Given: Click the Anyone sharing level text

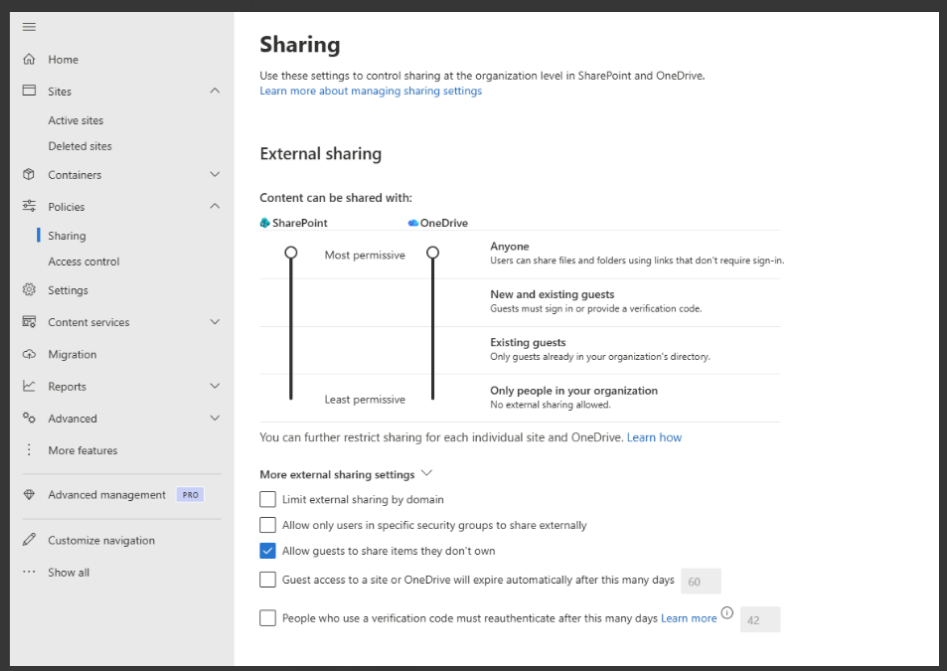Looking at the screenshot, I should pos(510,246).
